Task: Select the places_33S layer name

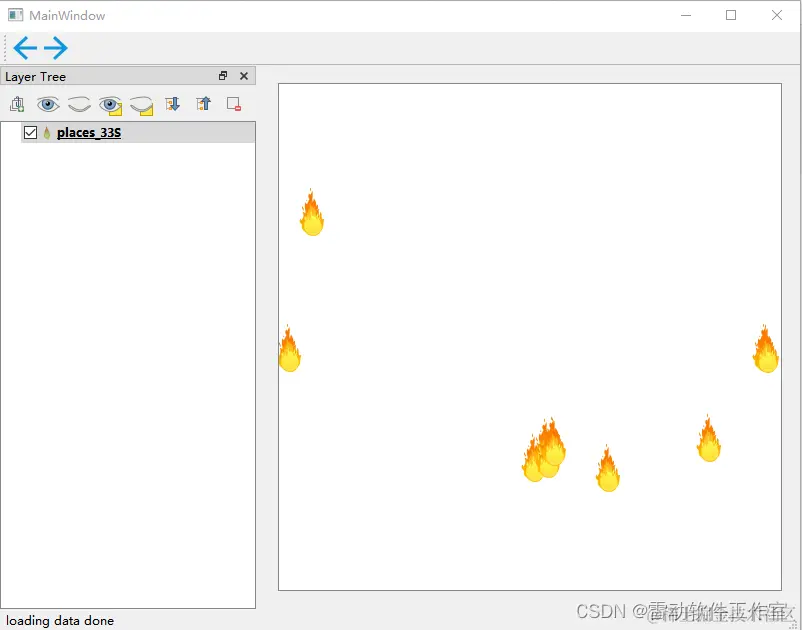Action: pyautogui.click(x=89, y=132)
